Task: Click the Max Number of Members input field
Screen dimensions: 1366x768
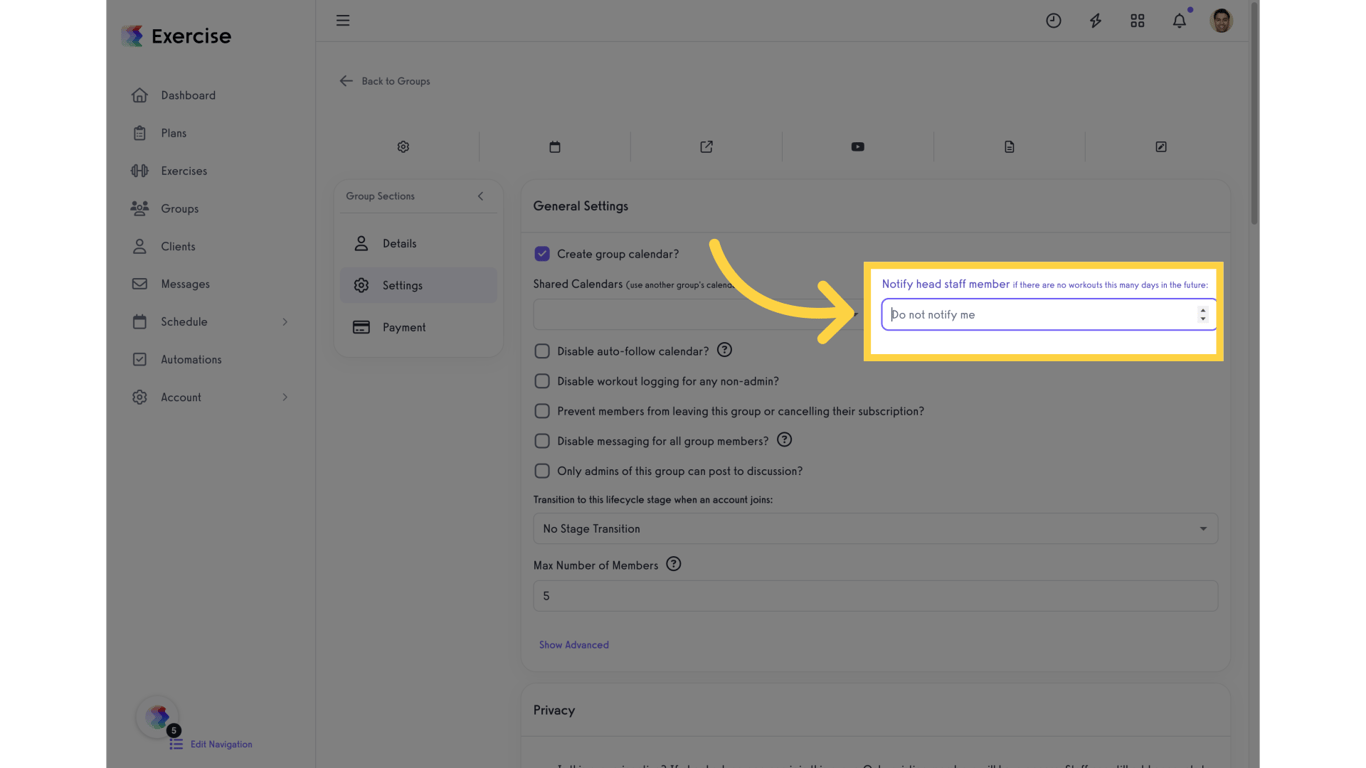Action: pyautogui.click(x=875, y=595)
